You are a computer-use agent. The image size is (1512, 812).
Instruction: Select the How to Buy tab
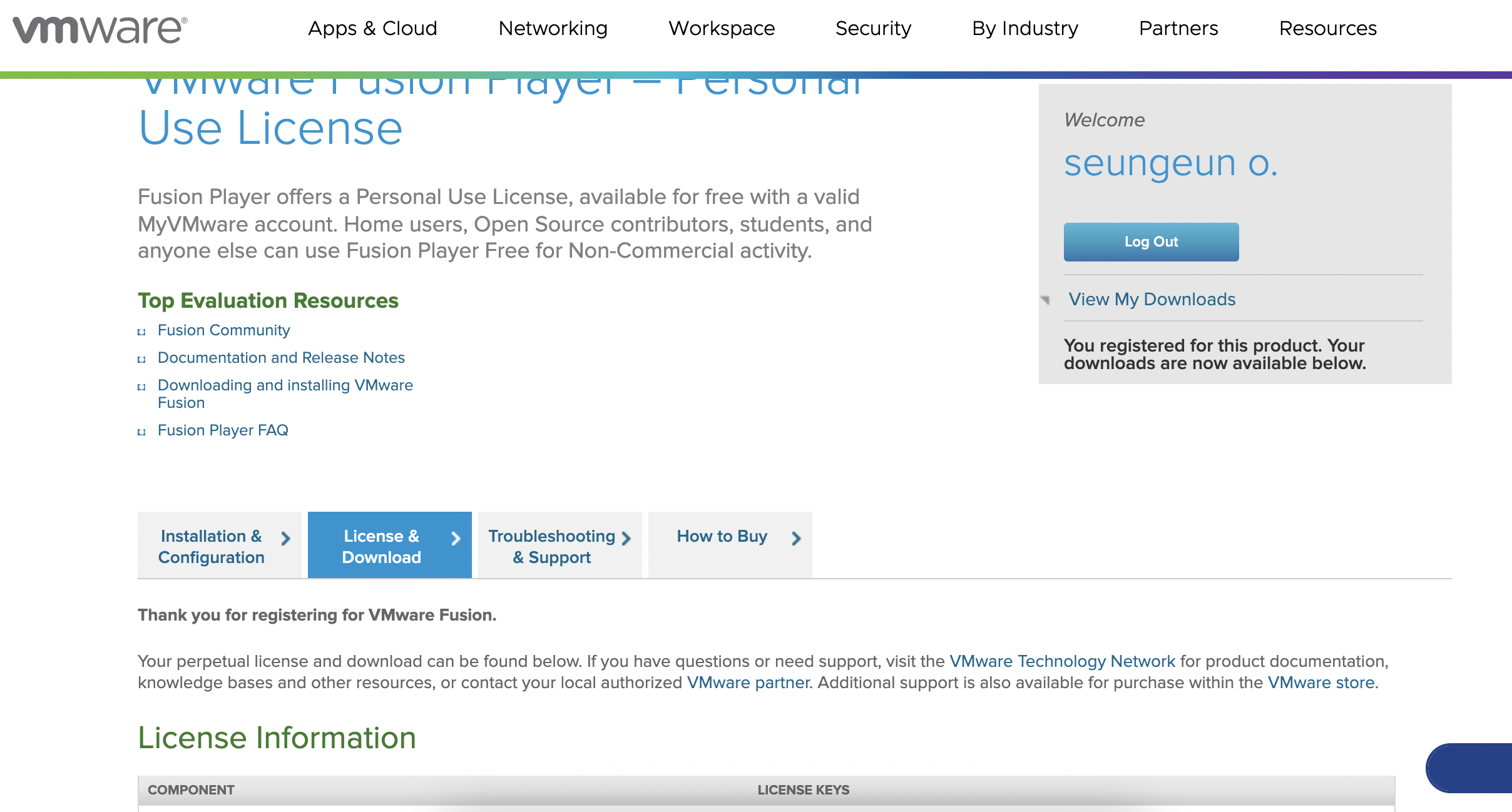[722, 536]
